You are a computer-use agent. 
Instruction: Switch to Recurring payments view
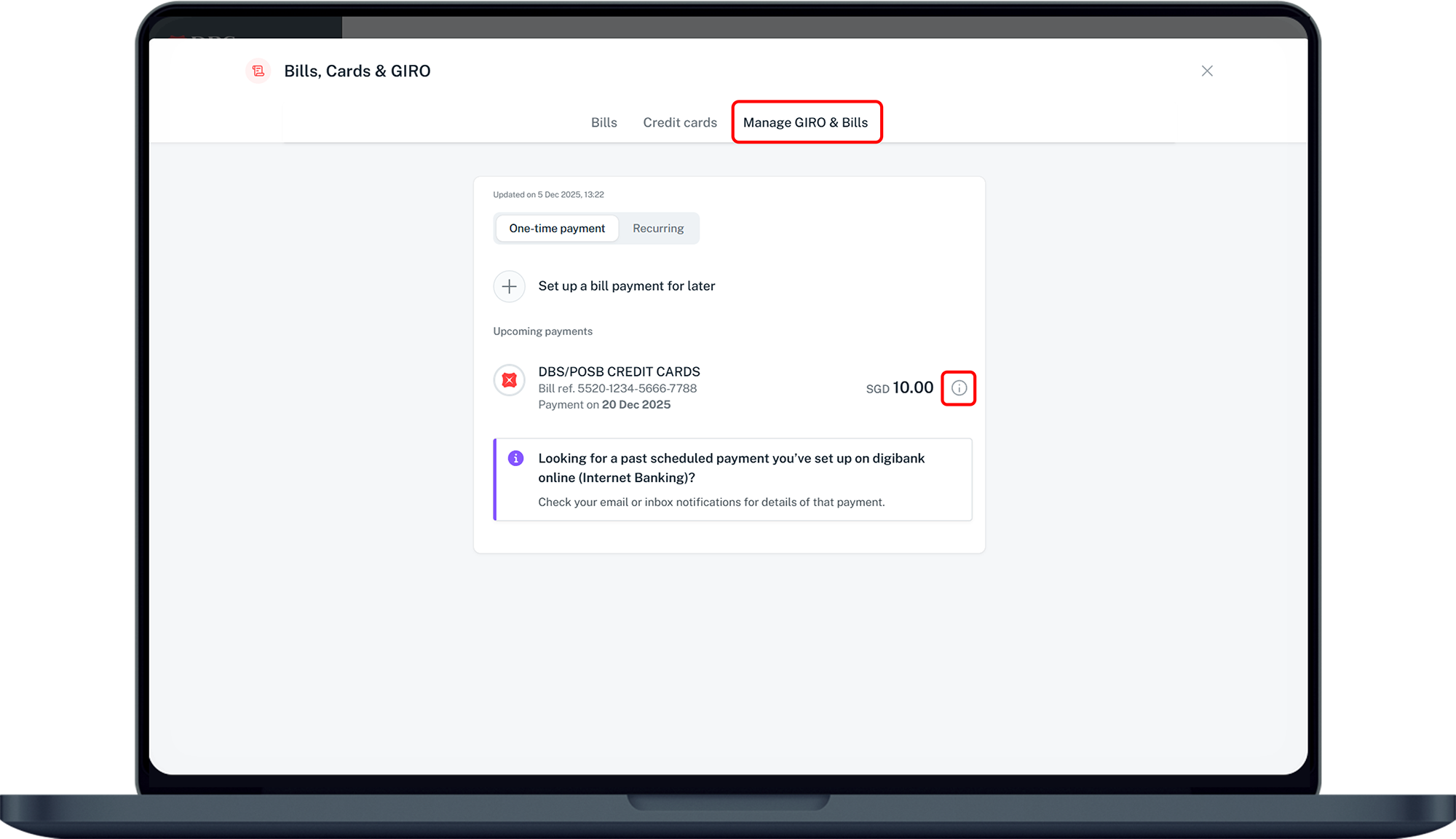657,228
